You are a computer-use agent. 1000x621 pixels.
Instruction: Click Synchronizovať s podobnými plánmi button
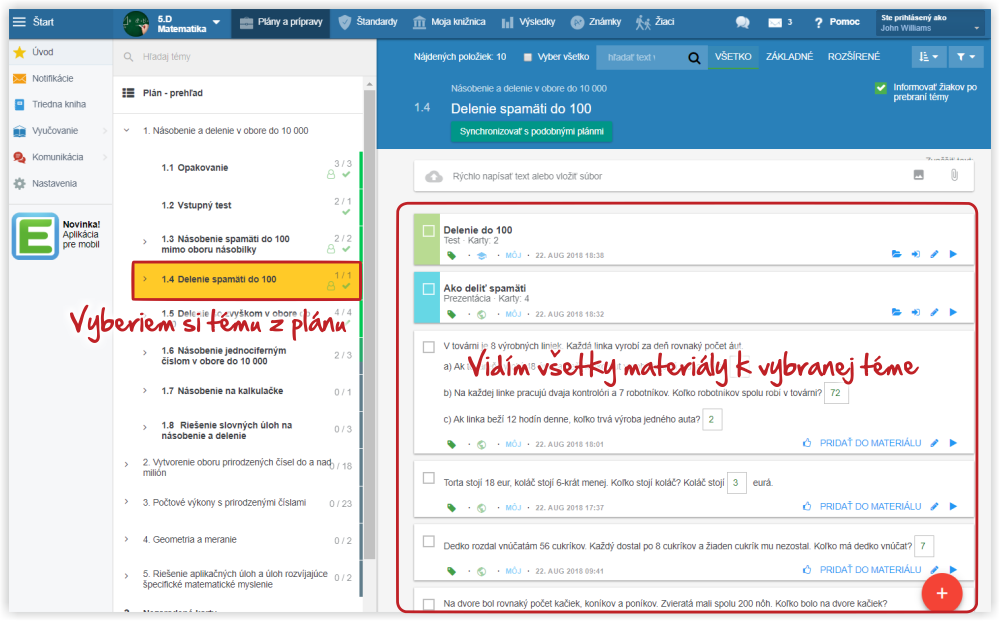pos(532,132)
